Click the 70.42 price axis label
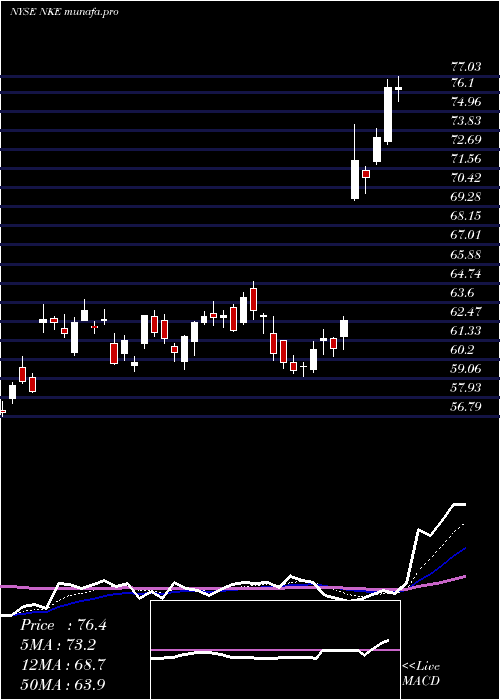Viewport: 500px width, 700px height. click(x=466, y=178)
